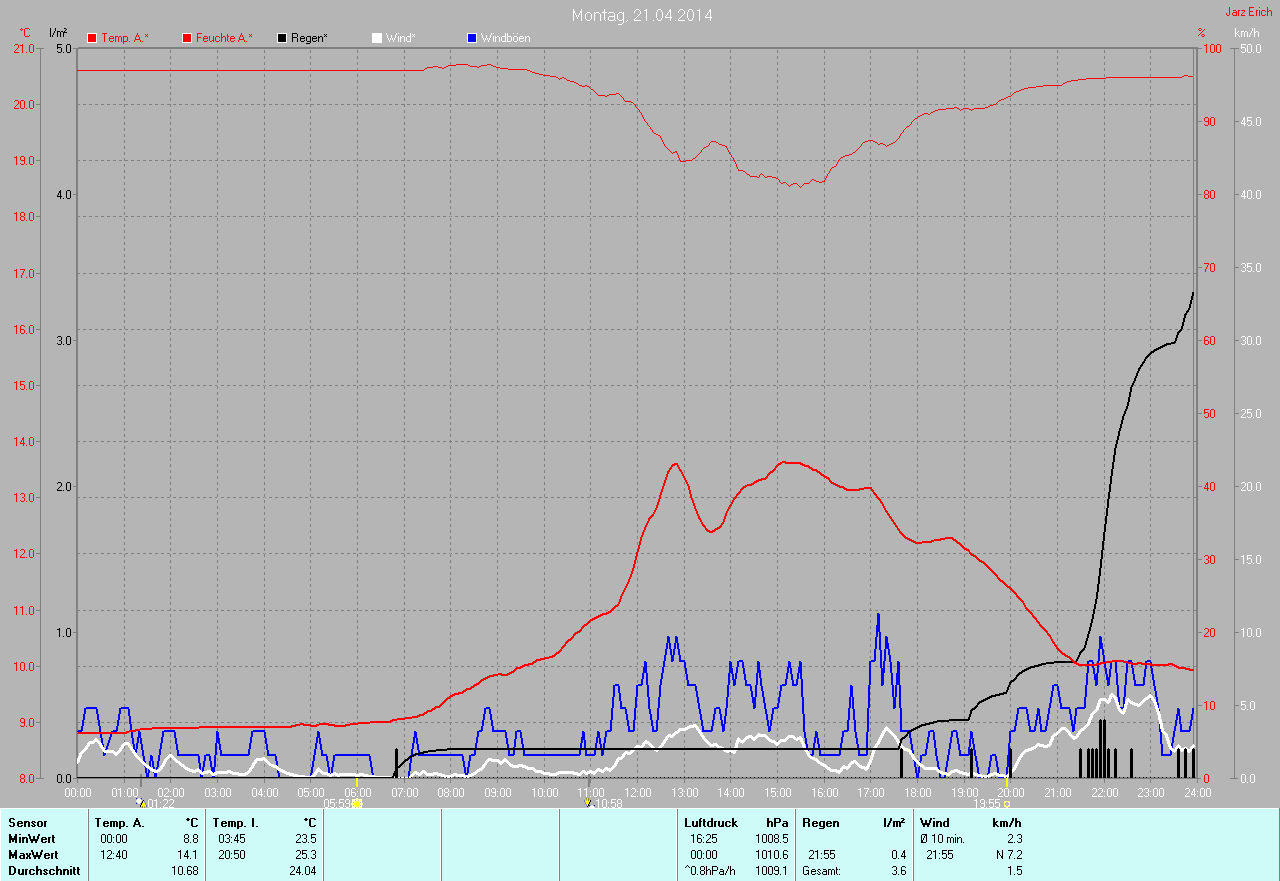Click the '50.0' value on the km/h axis
The width and height of the screenshot is (1280, 881).
coord(1250,49)
